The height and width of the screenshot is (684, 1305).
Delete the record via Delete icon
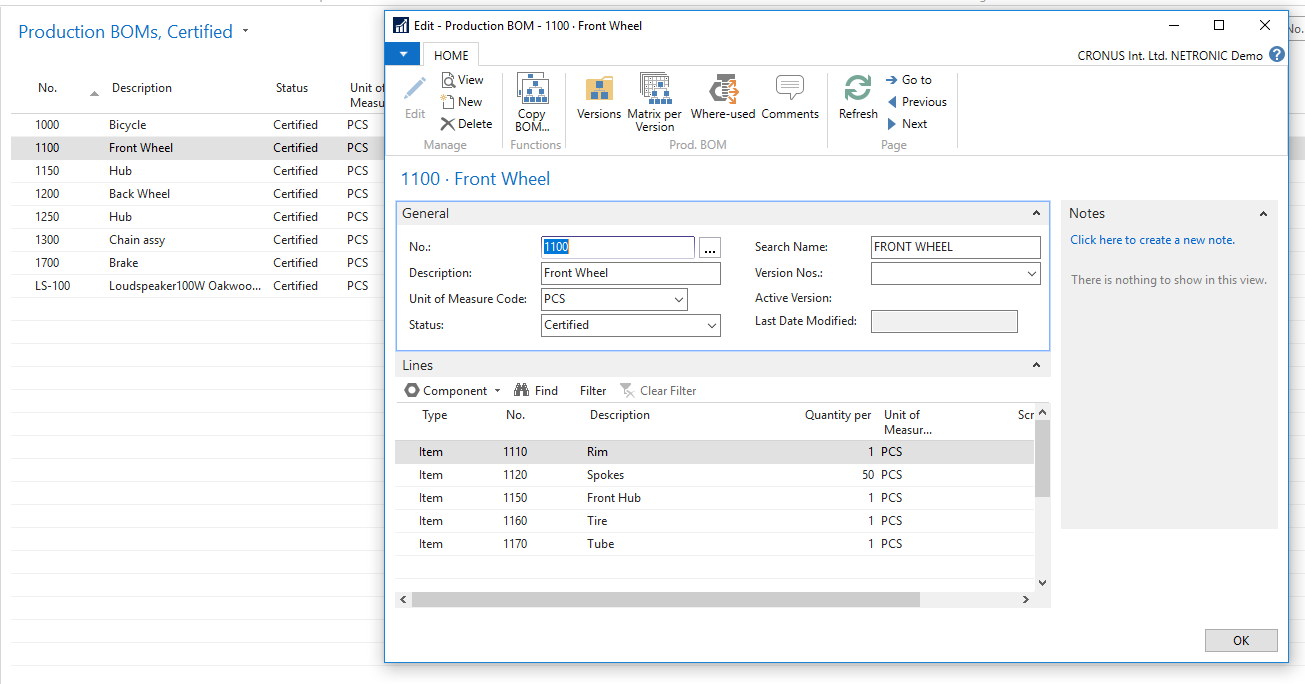pos(466,123)
